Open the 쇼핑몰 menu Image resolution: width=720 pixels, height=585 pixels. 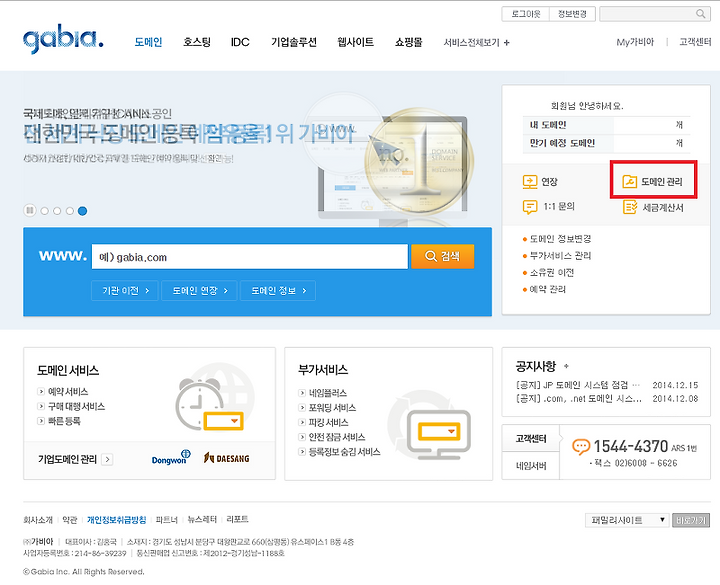[x=409, y=42]
